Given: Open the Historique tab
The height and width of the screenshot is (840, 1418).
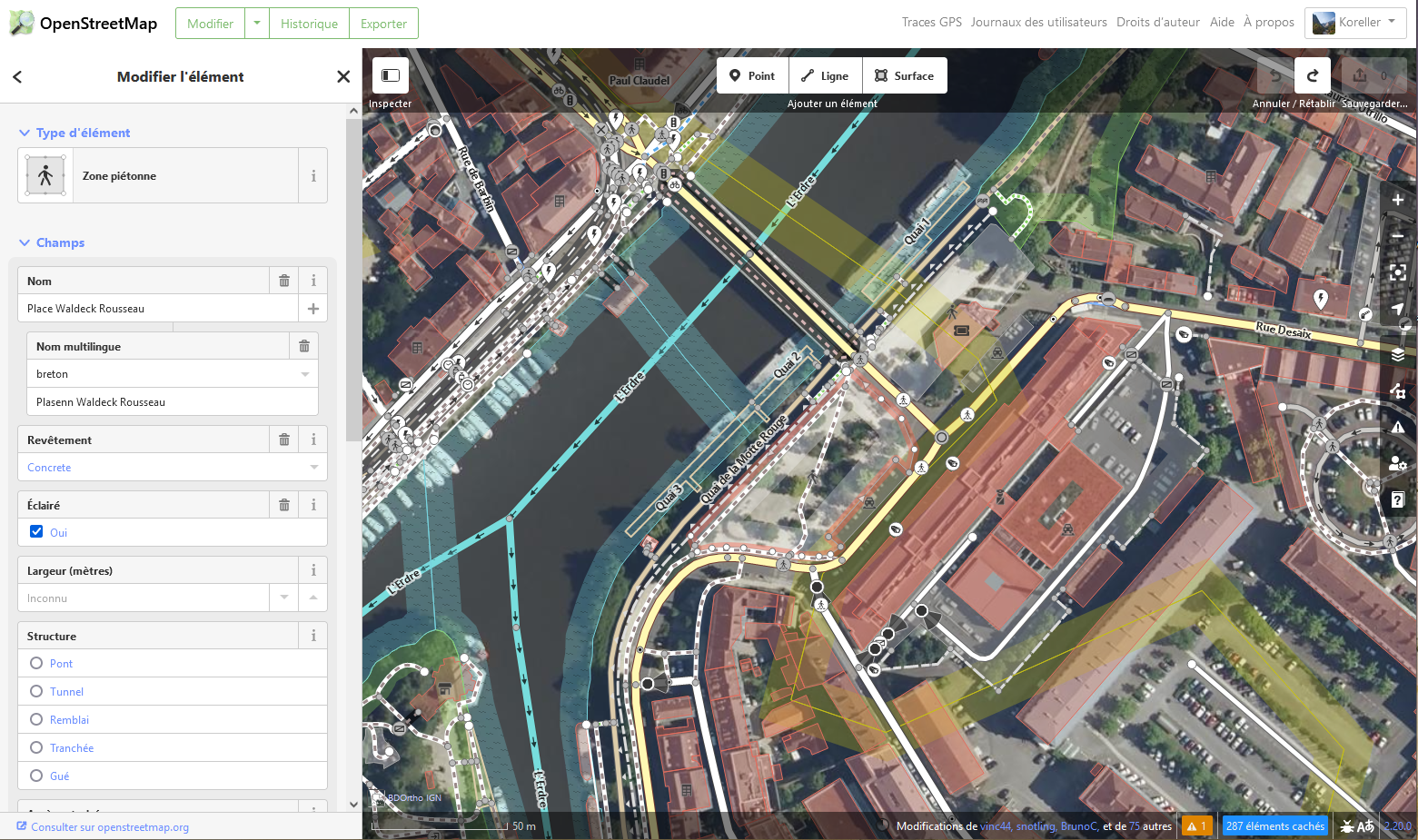Looking at the screenshot, I should [309, 24].
